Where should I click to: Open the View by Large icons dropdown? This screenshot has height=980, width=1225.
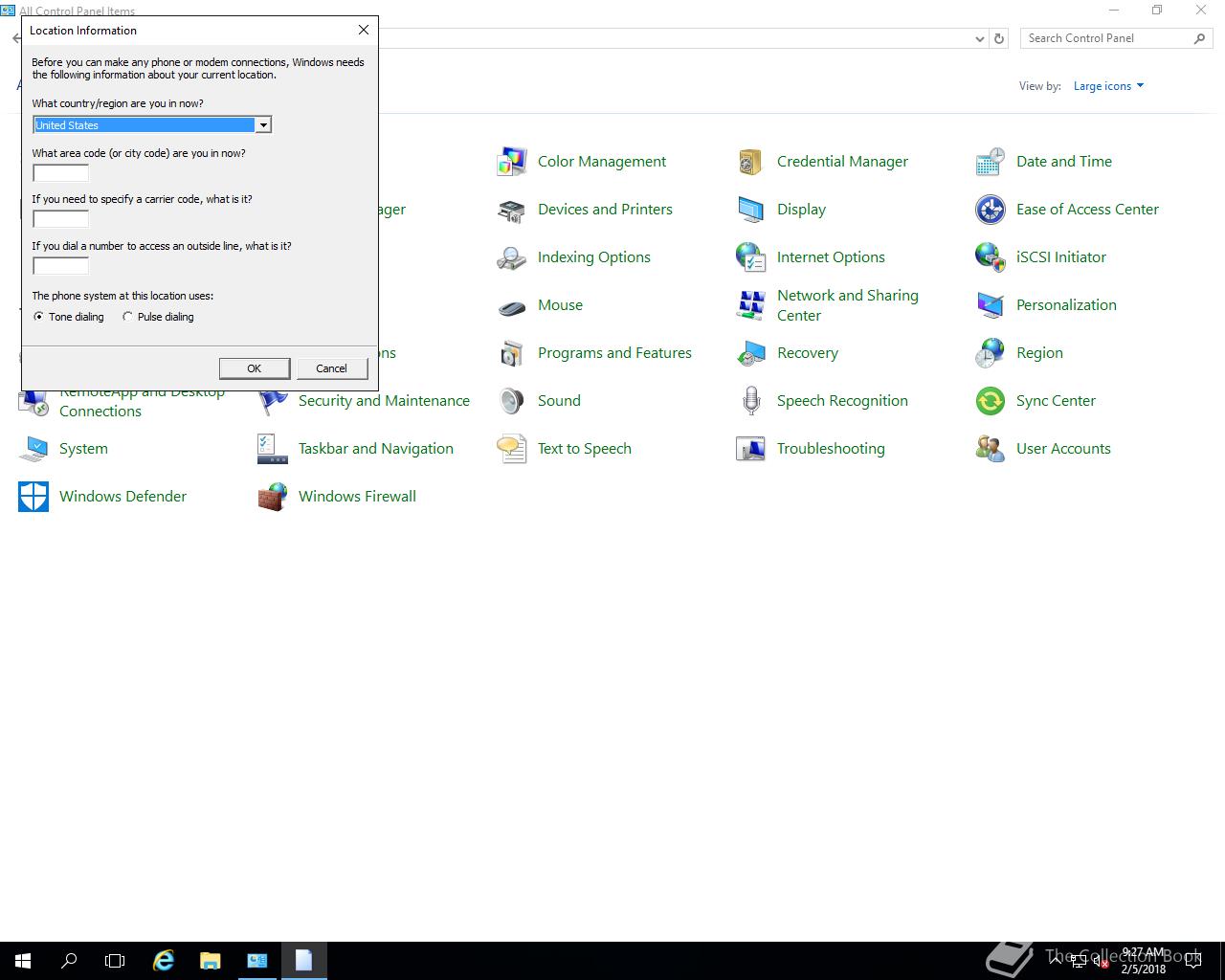pyautogui.click(x=1108, y=86)
